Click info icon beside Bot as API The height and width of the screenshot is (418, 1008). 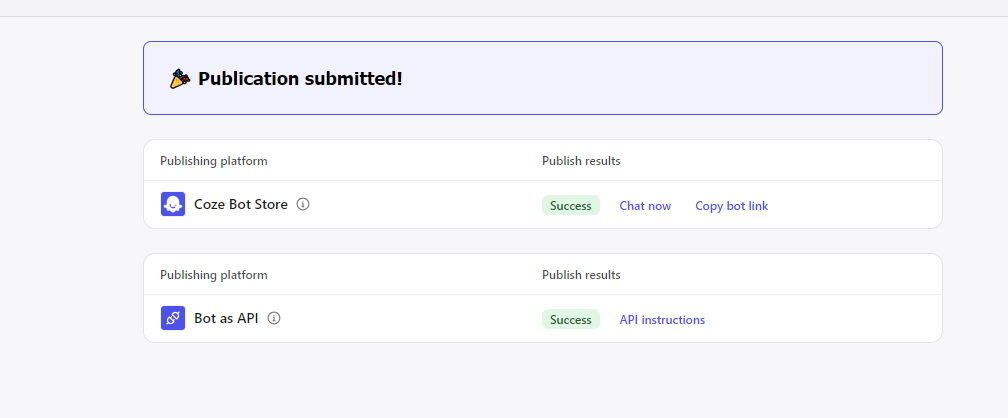coord(274,318)
